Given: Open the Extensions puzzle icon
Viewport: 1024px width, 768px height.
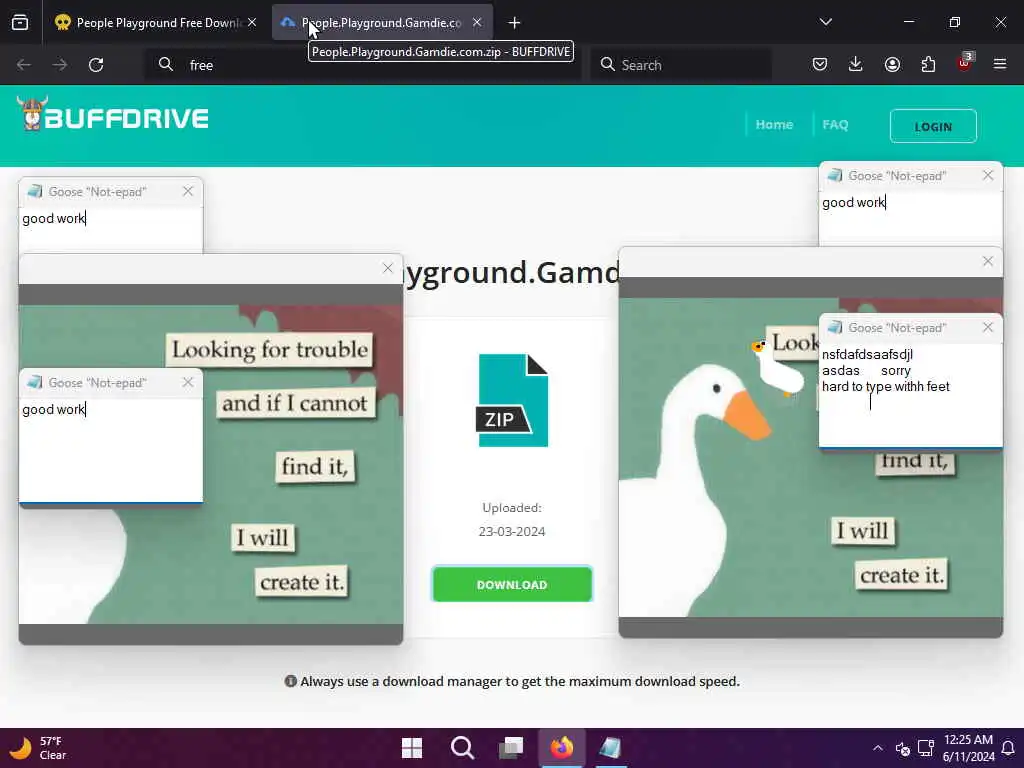Looking at the screenshot, I should tap(928, 64).
